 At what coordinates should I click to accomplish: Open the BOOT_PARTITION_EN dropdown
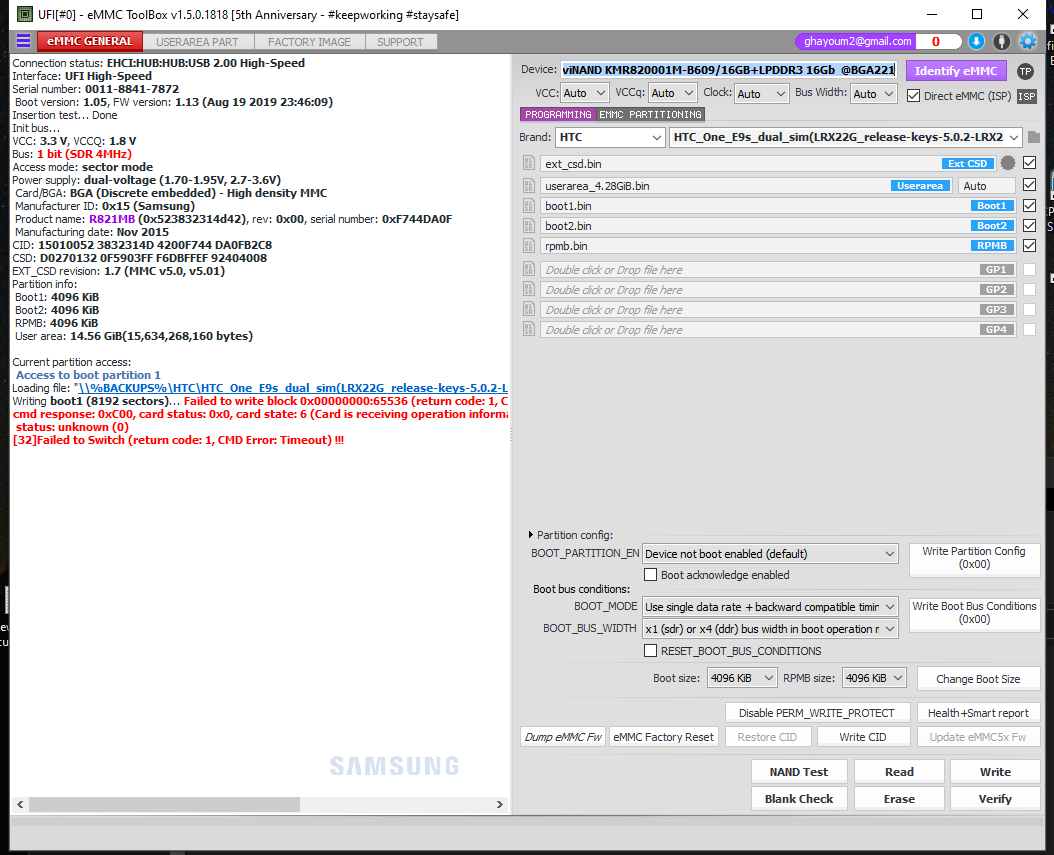coord(770,554)
